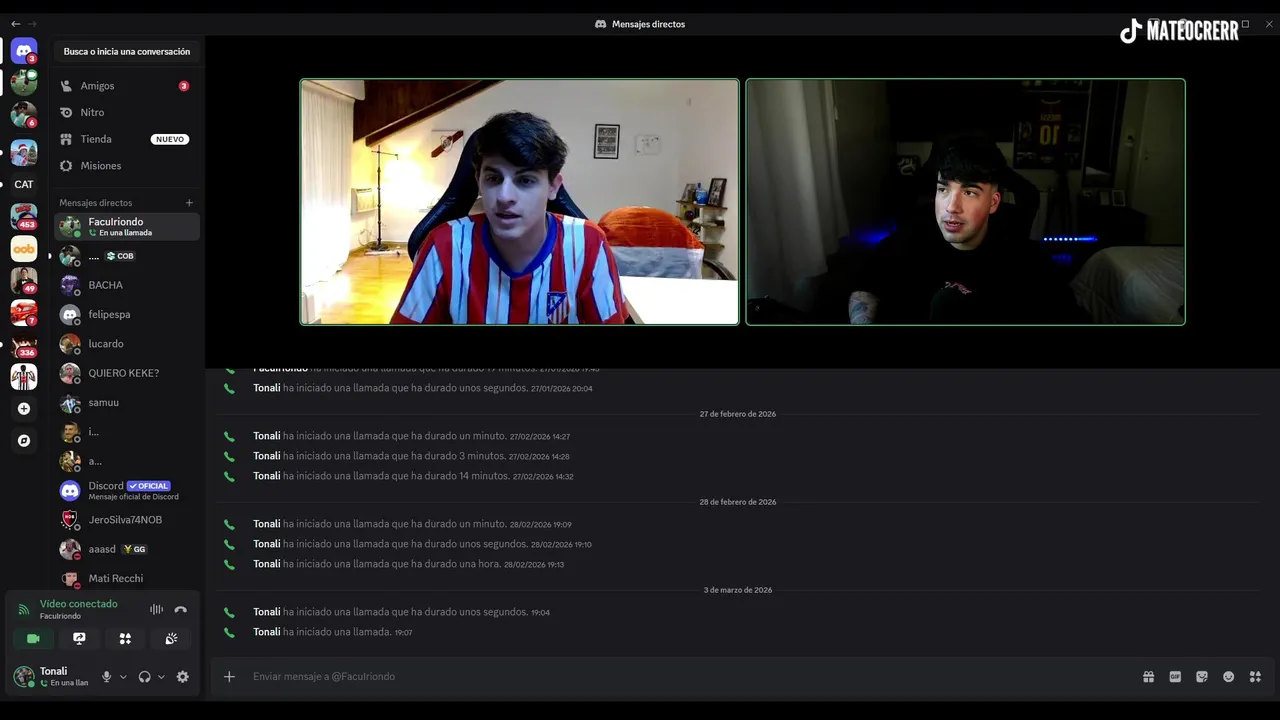
Task: Open the aaasd direct message
Action: tap(126, 549)
